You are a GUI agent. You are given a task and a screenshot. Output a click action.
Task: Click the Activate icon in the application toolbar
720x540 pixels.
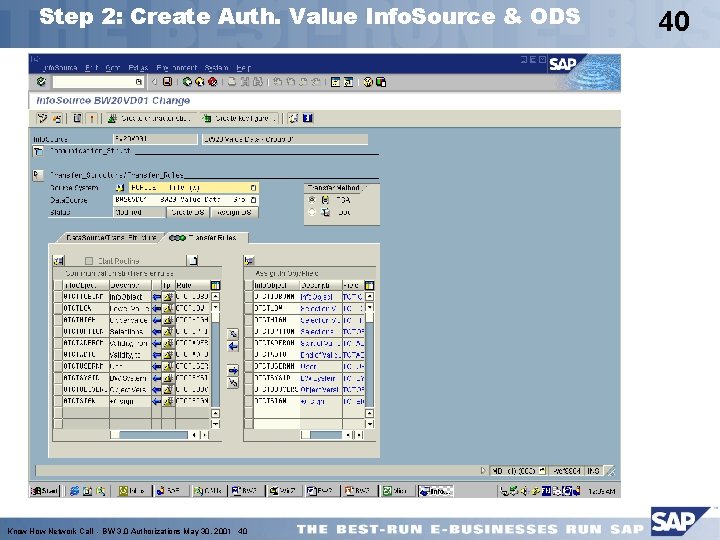pyautogui.click(x=91, y=118)
